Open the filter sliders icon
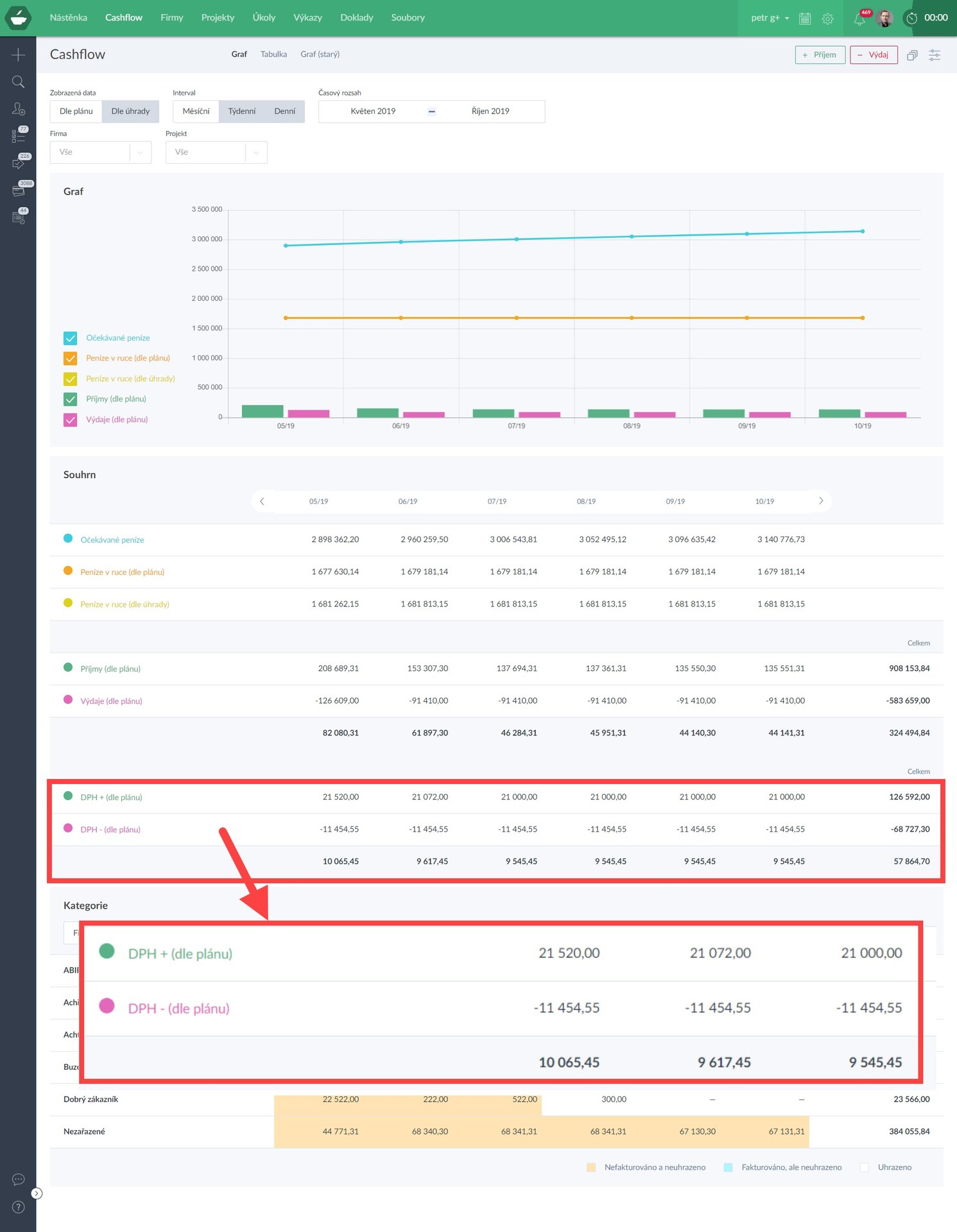The image size is (957, 1232). pos(935,55)
